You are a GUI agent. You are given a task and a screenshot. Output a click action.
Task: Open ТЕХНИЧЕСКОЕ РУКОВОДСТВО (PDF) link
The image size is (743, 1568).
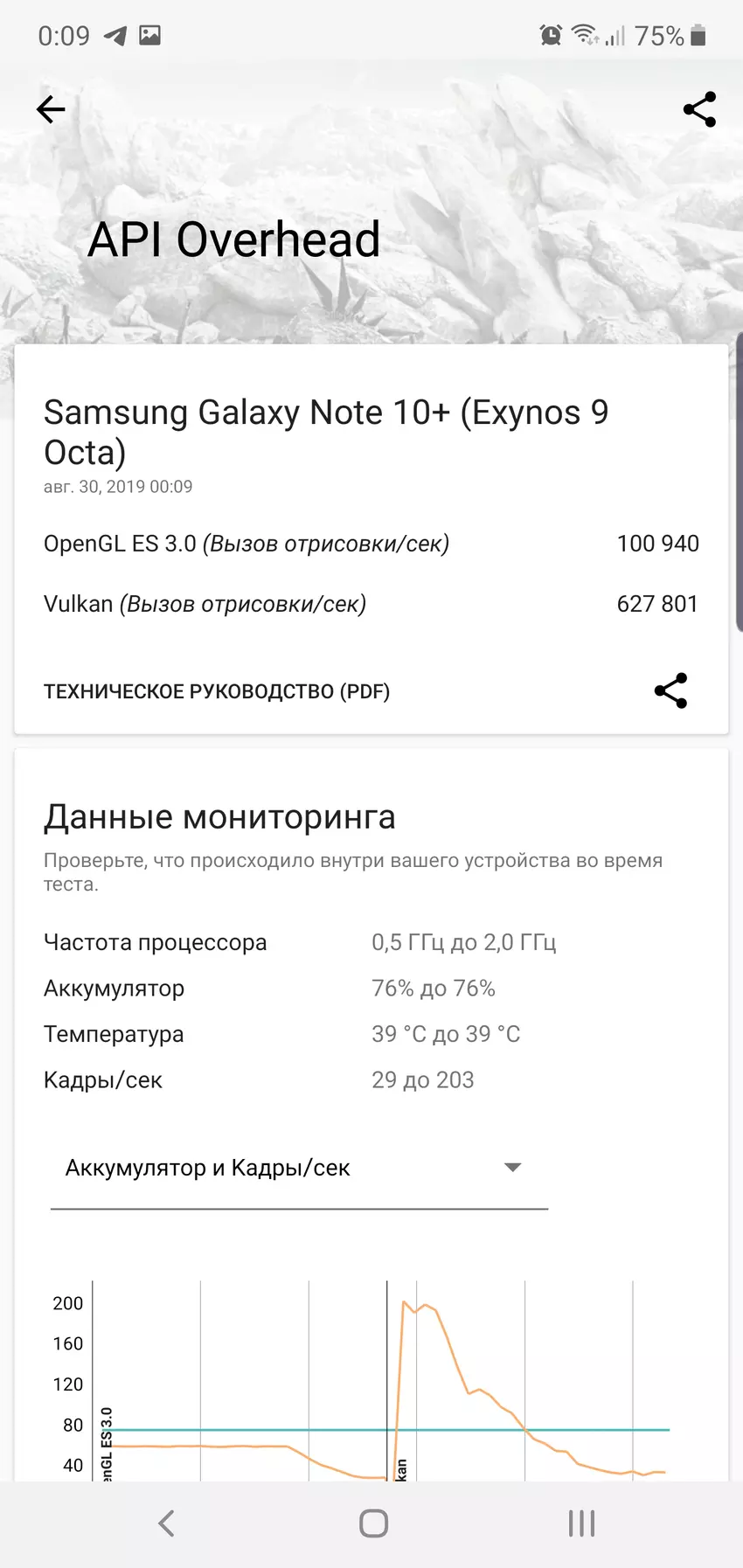click(217, 691)
